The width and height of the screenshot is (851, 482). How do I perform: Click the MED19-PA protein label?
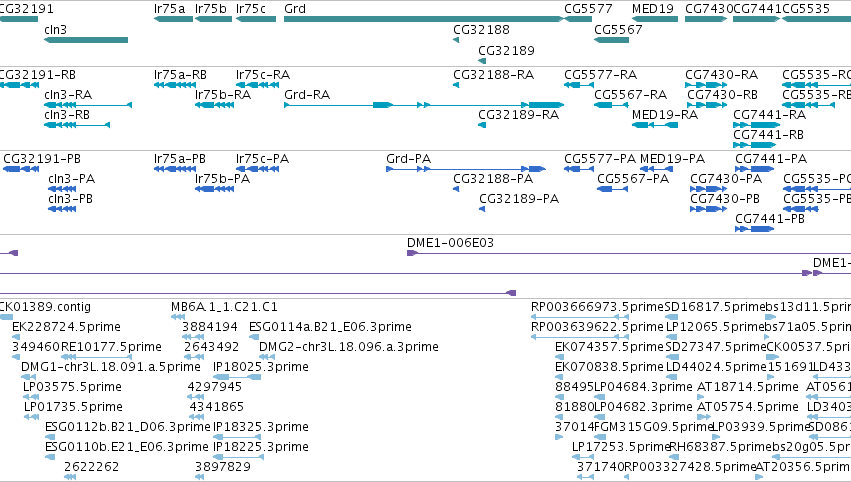tap(672, 158)
